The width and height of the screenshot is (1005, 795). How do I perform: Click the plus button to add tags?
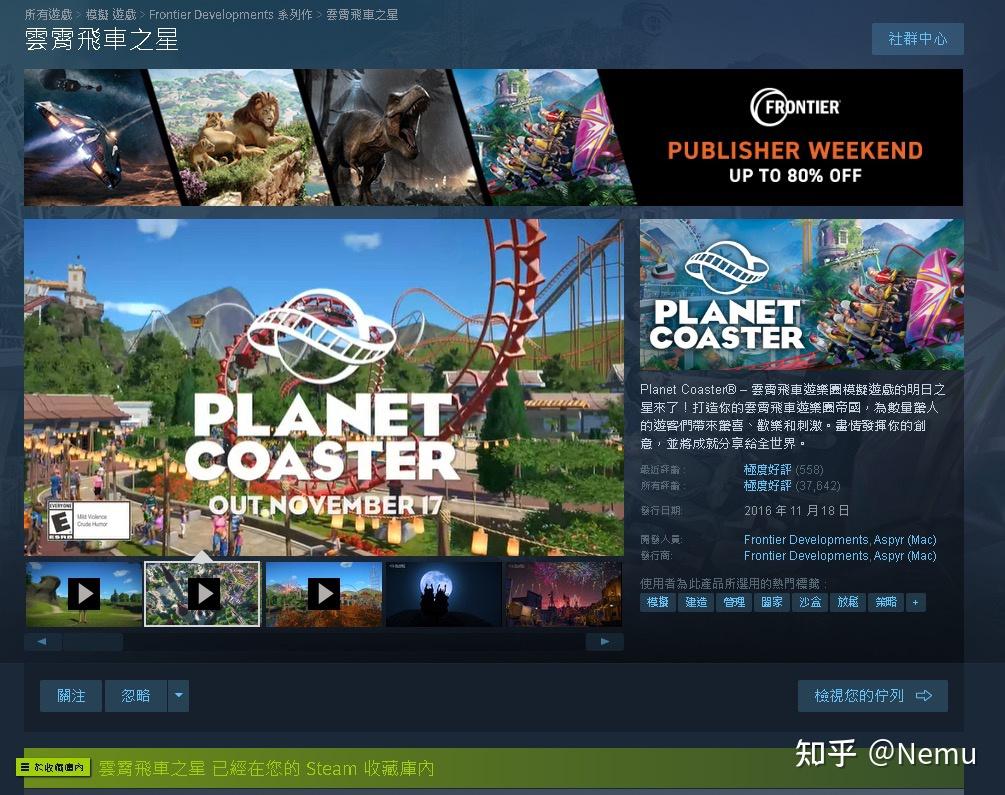915,602
